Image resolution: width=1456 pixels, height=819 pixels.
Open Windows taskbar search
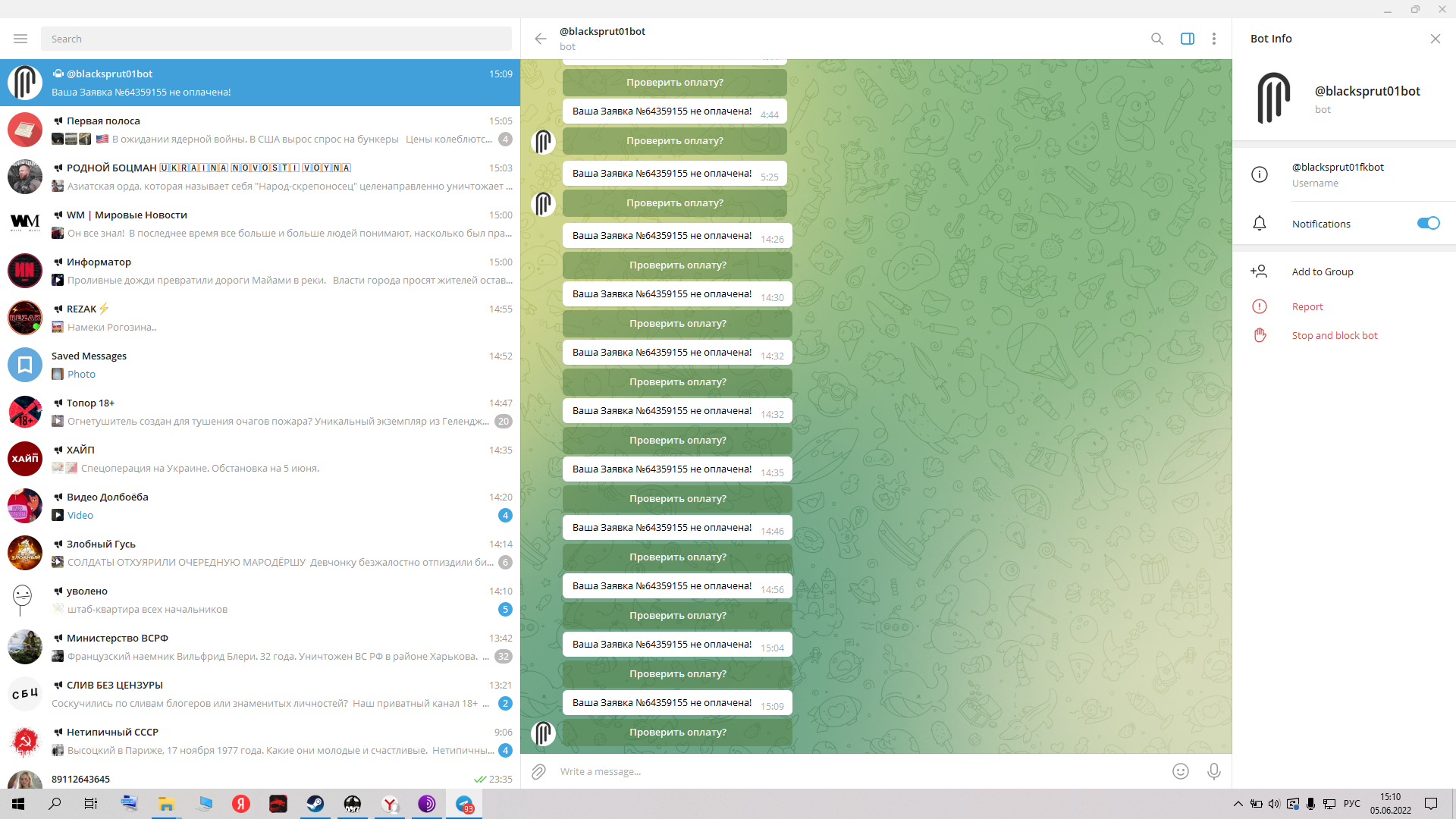coord(55,804)
